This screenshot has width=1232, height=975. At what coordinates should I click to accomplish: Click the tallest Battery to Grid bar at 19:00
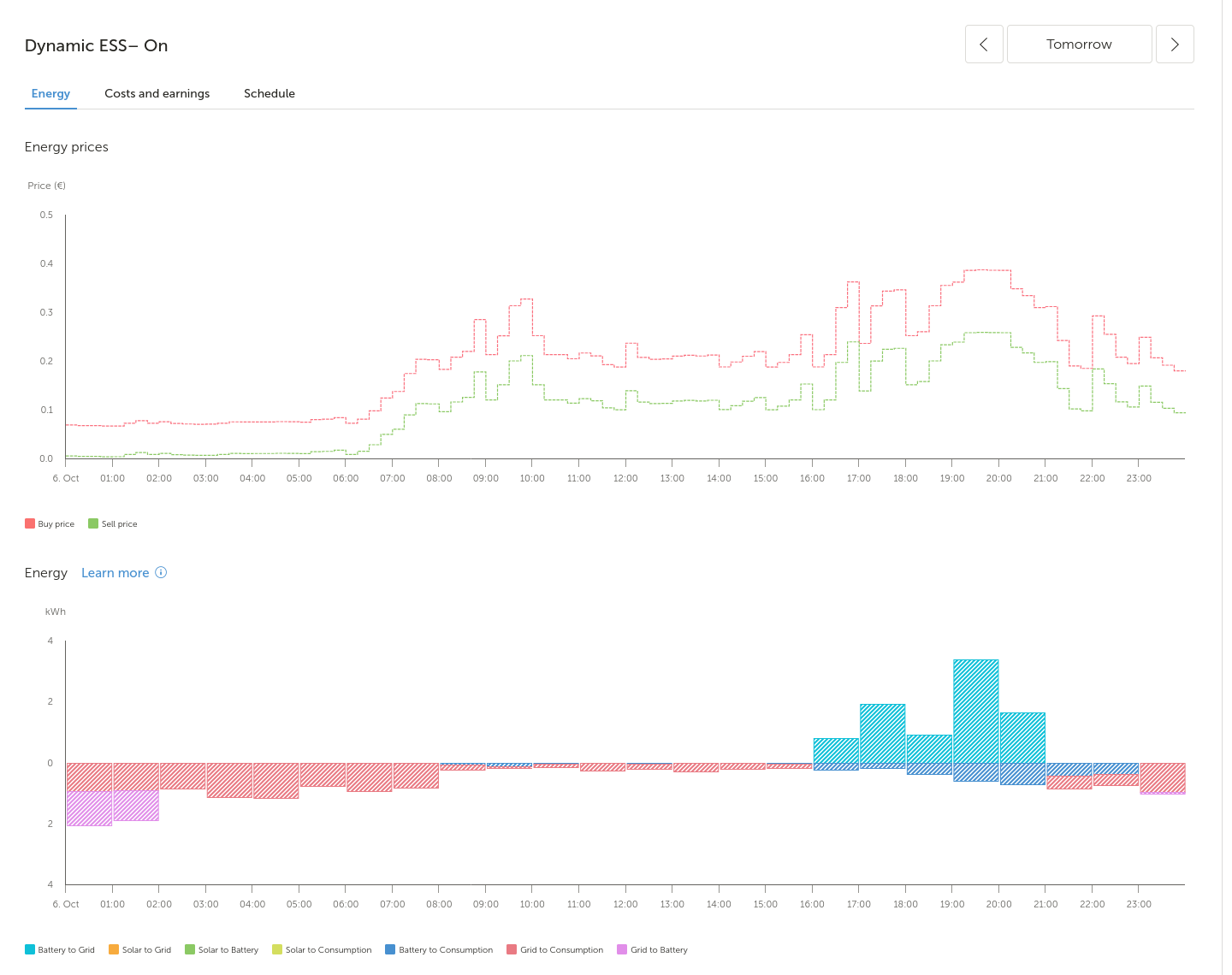coord(975,710)
